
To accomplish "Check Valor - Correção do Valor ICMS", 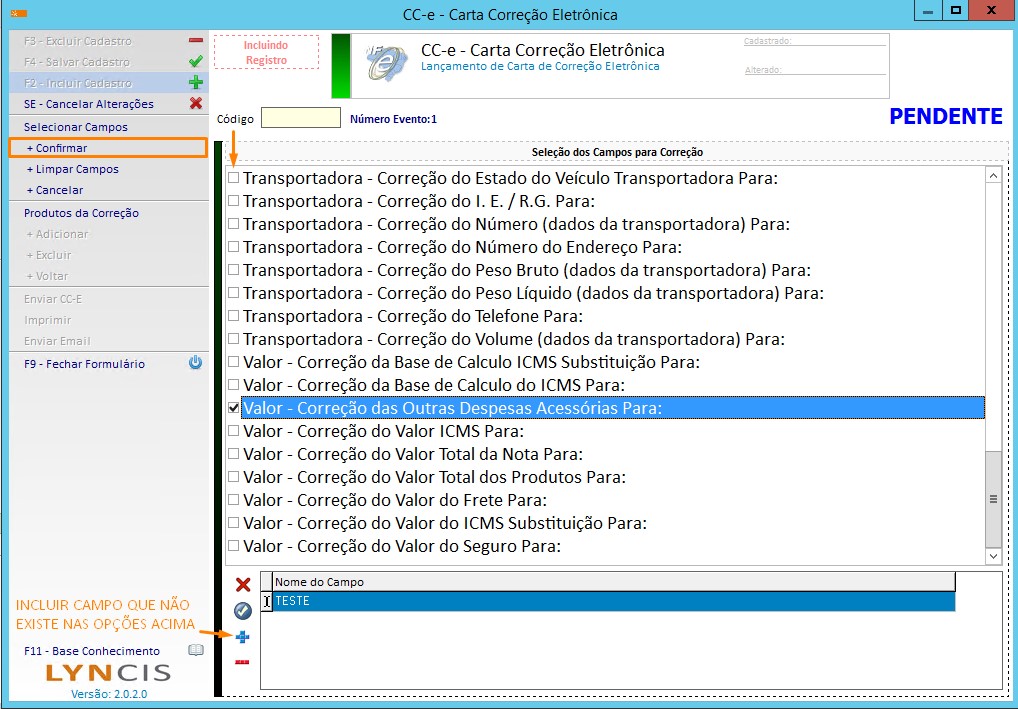I will (234, 431).
